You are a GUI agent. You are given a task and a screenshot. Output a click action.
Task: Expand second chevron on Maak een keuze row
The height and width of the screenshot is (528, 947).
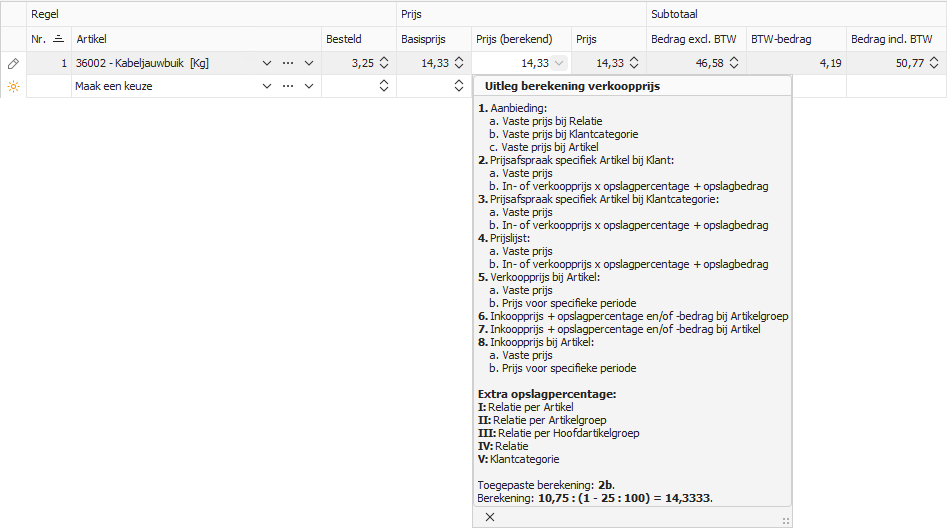(x=309, y=86)
